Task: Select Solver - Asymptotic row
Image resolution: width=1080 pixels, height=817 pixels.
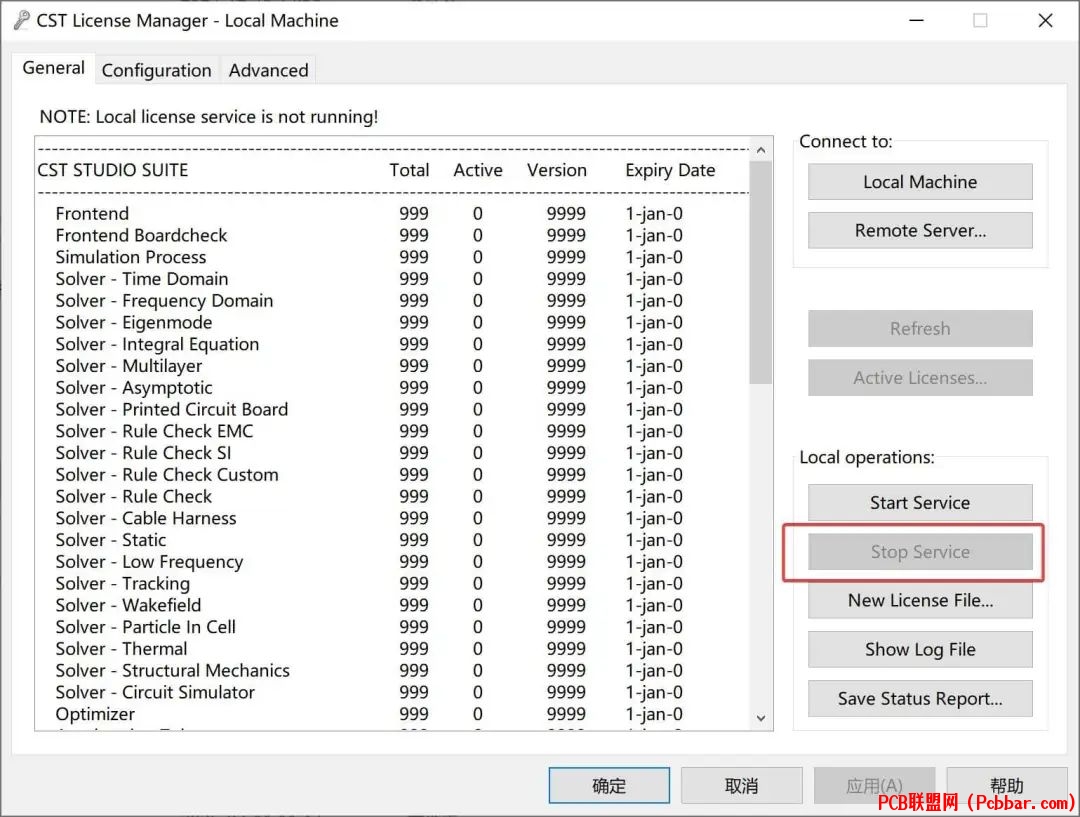Action: pyautogui.click(x=369, y=388)
